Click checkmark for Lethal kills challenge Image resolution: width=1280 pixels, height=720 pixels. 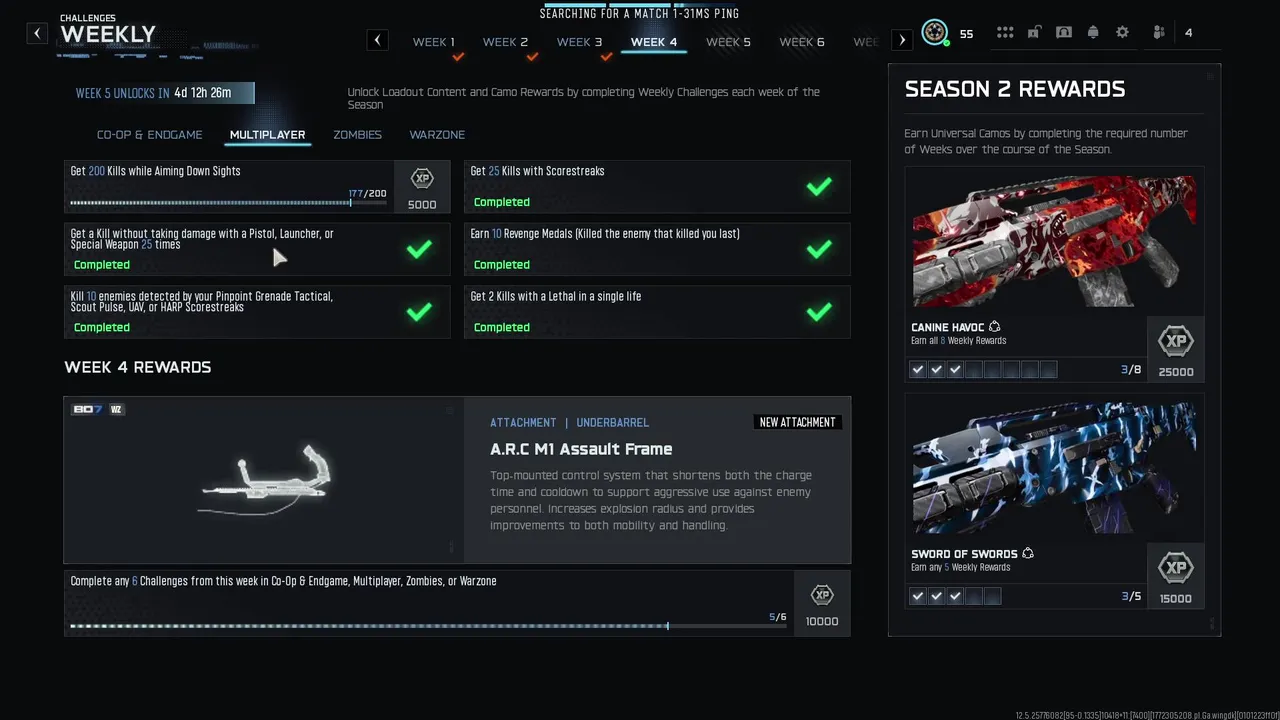click(x=819, y=312)
